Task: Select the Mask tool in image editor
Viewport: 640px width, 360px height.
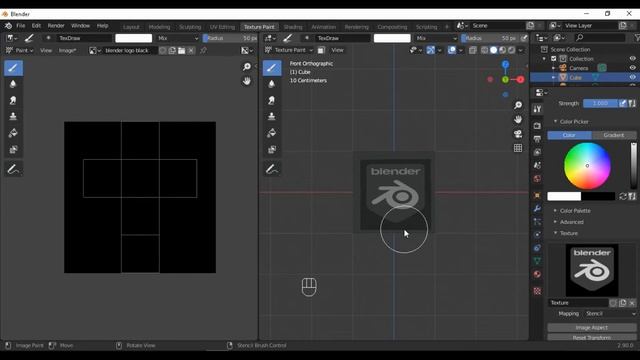Action: click(x=13, y=149)
